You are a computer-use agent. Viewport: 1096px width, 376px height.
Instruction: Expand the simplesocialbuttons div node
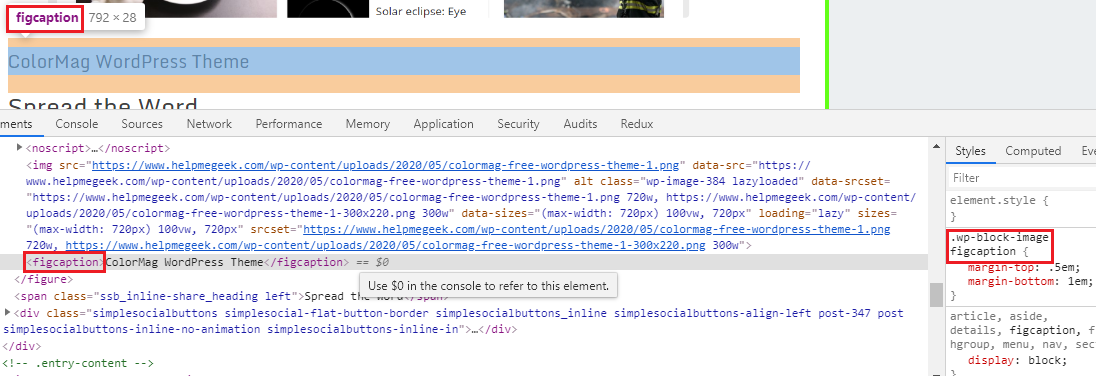tap(8, 312)
